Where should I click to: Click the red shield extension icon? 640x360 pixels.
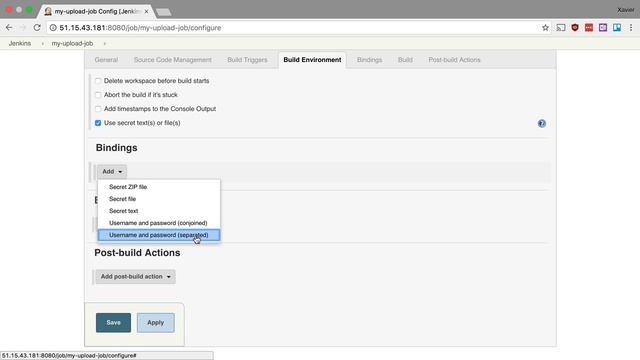tap(575, 28)
